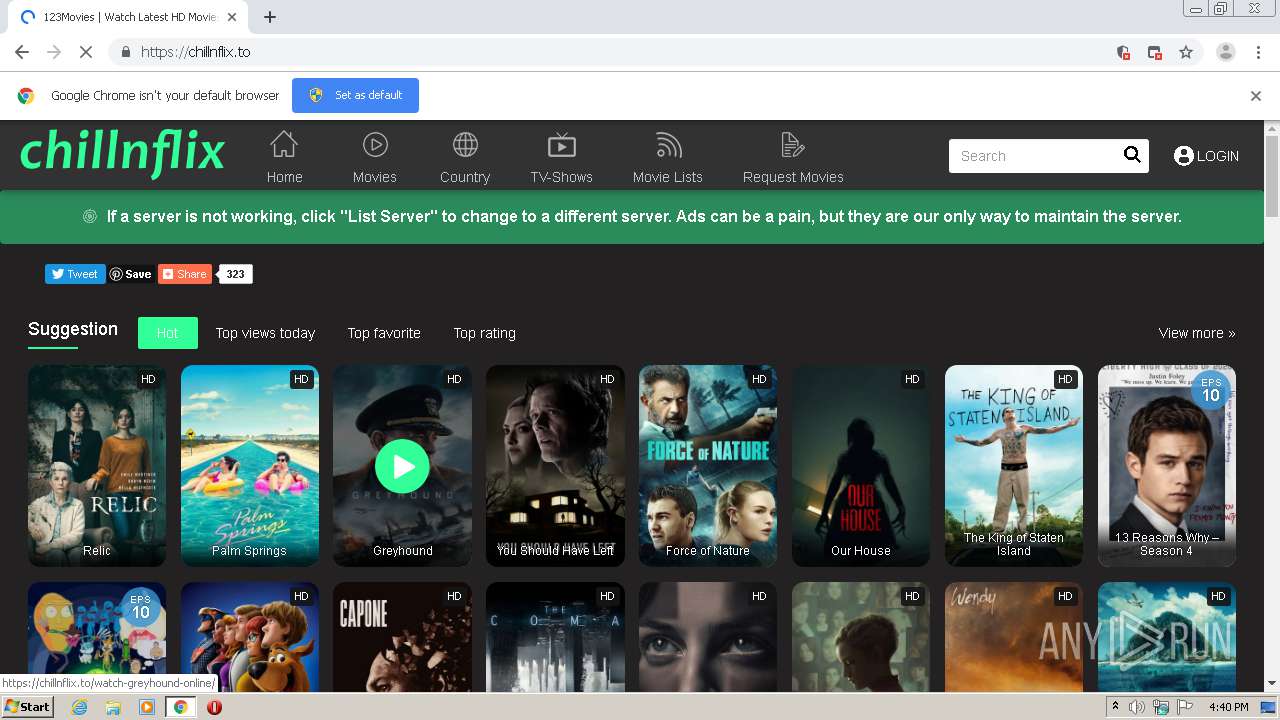Click the scrollbar down arrow

[1272, 684]
